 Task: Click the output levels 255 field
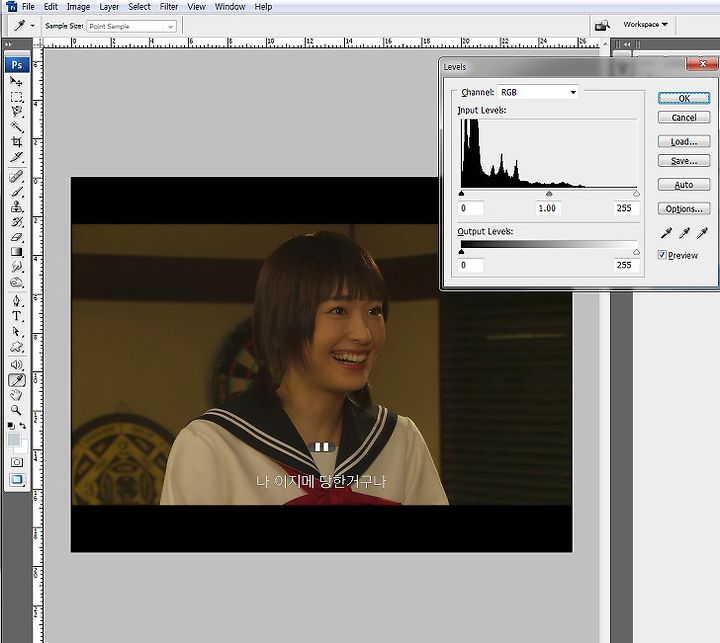coord(626,265)
